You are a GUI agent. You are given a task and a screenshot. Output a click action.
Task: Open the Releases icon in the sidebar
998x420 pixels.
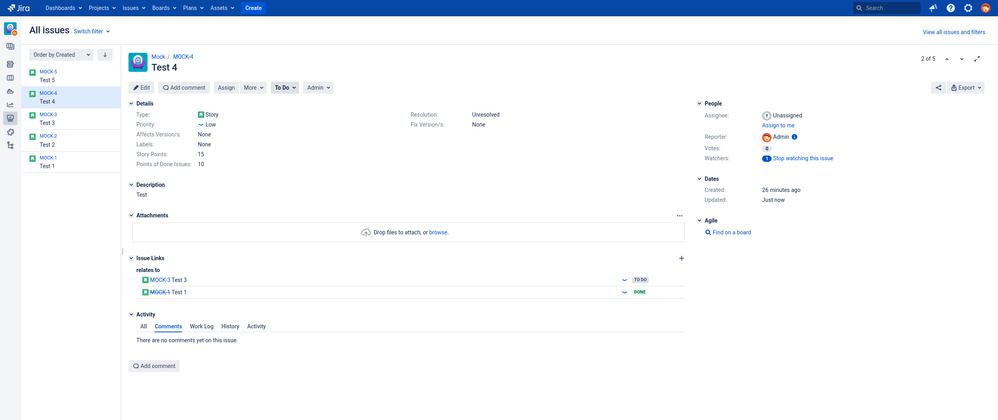[10, 91]
